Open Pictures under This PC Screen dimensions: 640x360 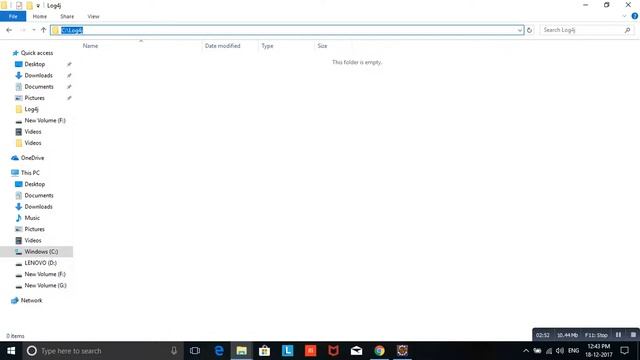tap(34, 229)
